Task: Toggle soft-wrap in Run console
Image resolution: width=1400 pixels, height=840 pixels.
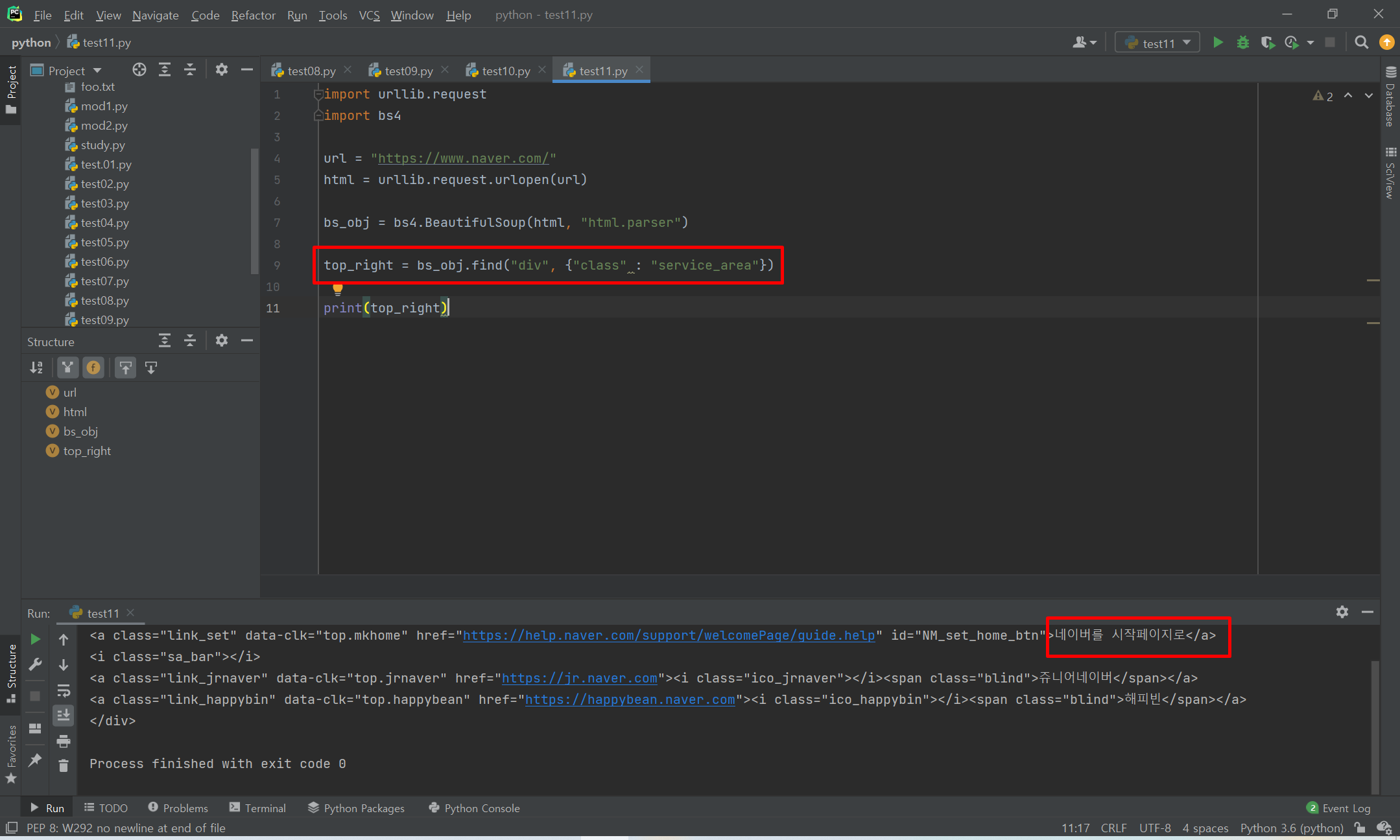Action: pos(64,690)
